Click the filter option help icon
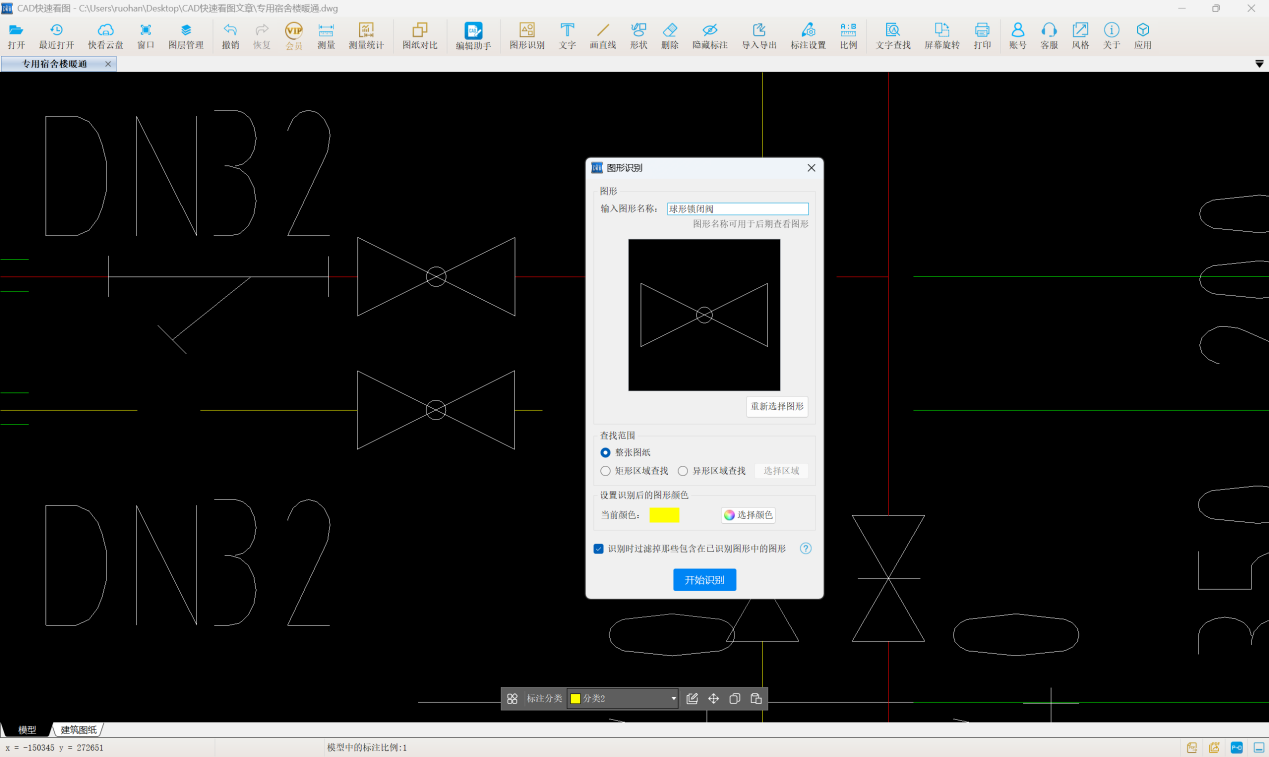This screenshot has width=1269, height=757. click(x=805, y=549)
